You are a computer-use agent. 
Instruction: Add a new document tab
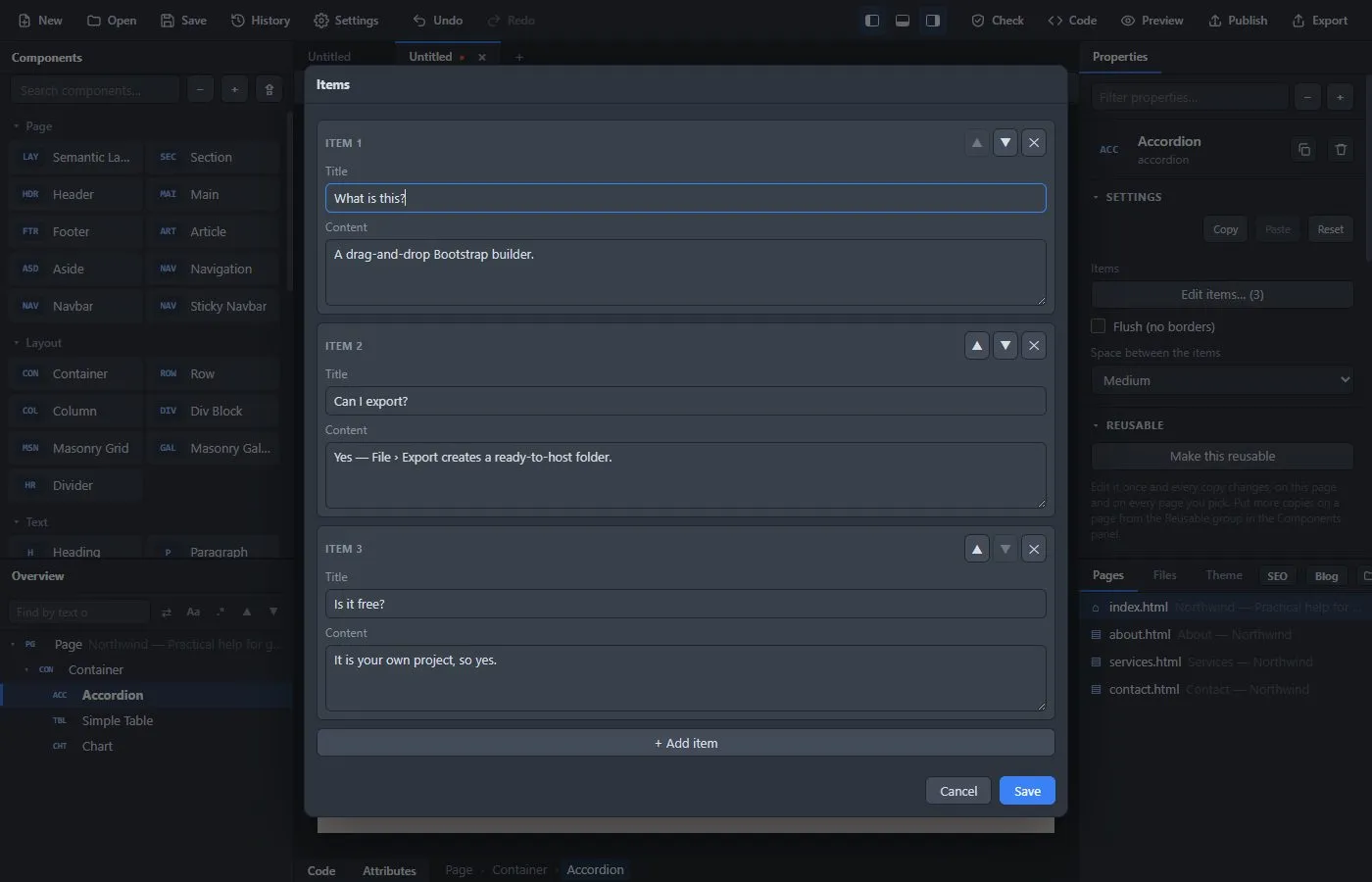point(519,58)
